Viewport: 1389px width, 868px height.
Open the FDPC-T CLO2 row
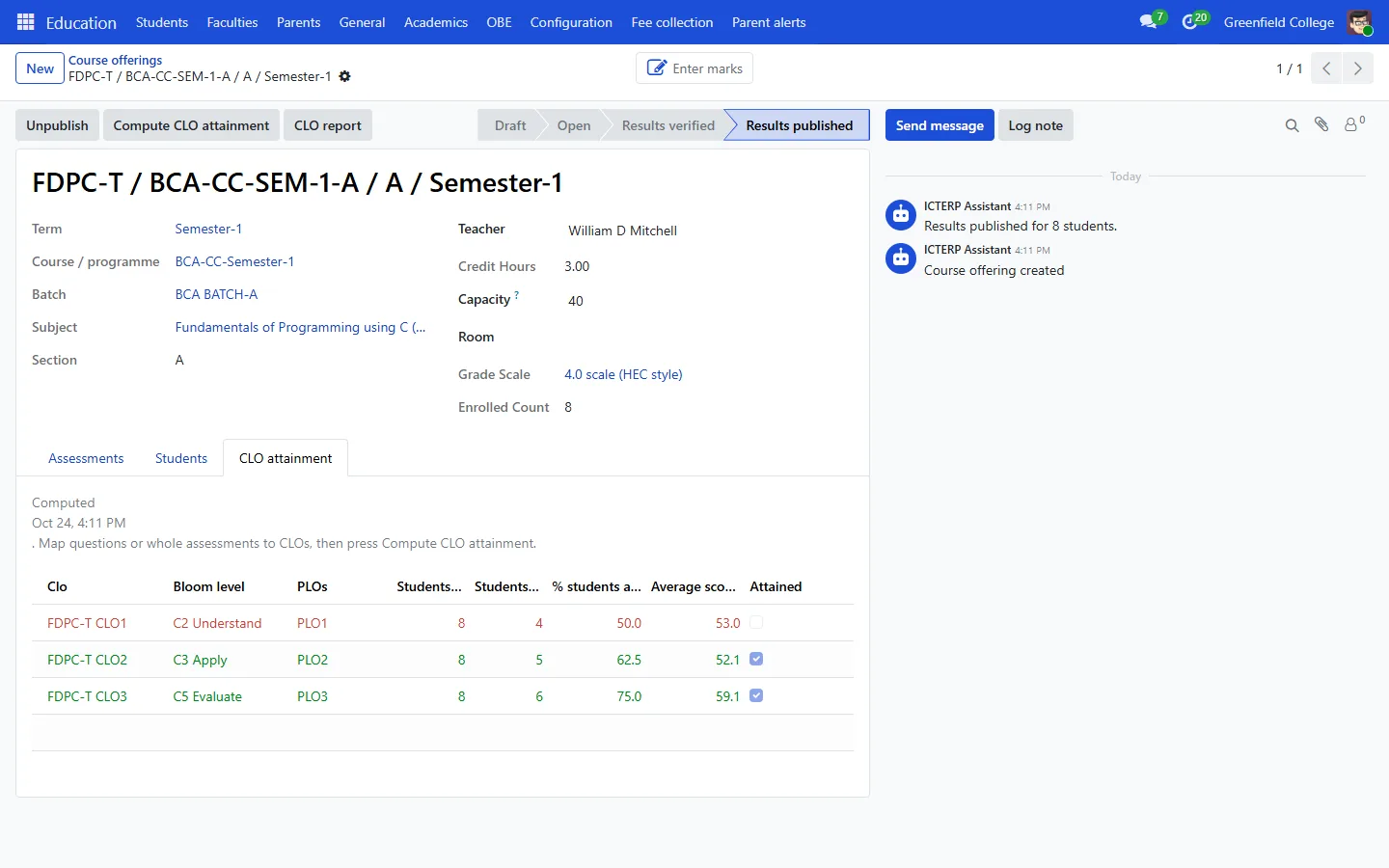tap(443, 660)
